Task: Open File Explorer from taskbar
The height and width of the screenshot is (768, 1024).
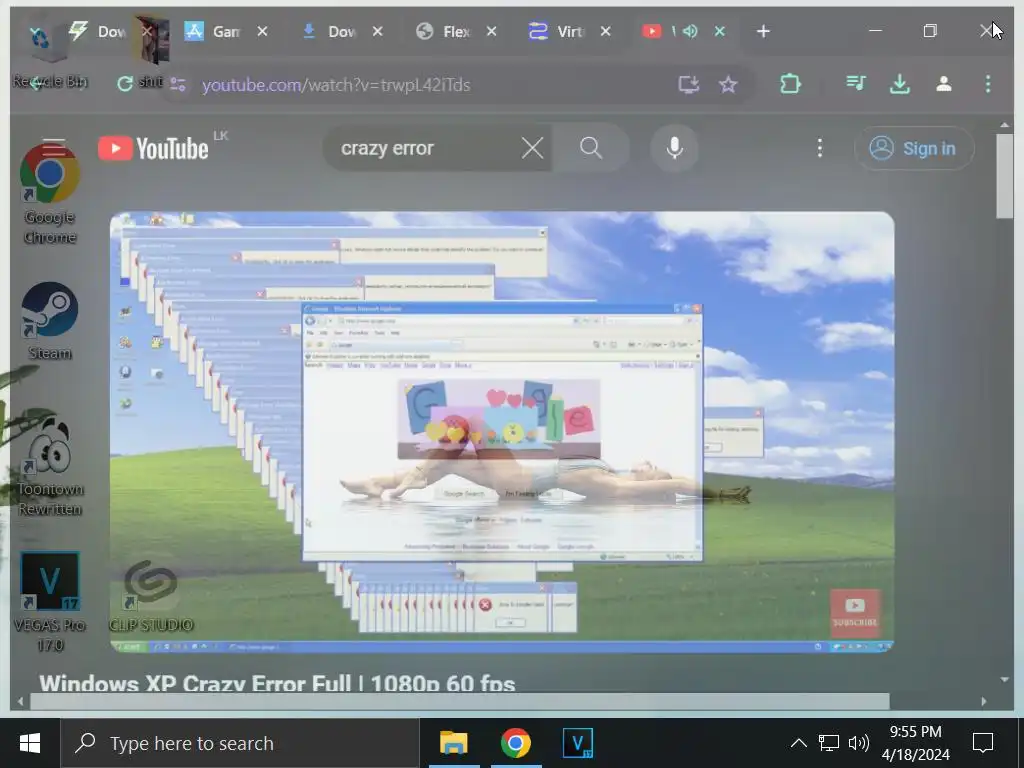Action: pos(454,743)
